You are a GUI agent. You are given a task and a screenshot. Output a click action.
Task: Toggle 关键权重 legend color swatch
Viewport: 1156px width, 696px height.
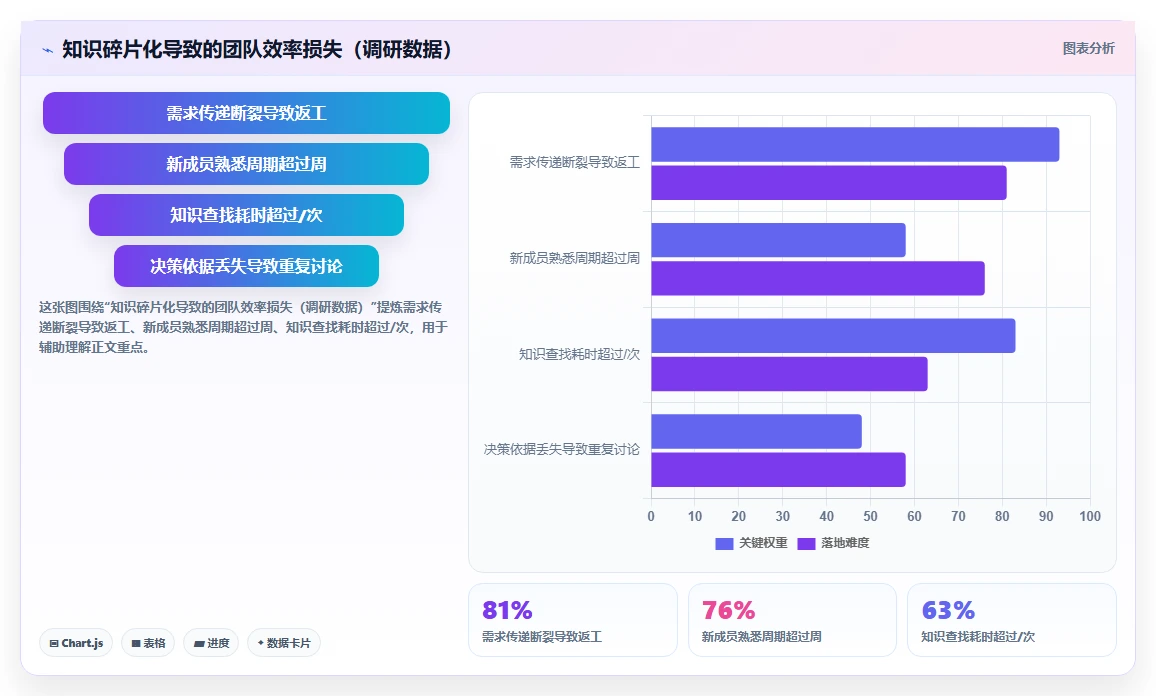pos(724,543)
